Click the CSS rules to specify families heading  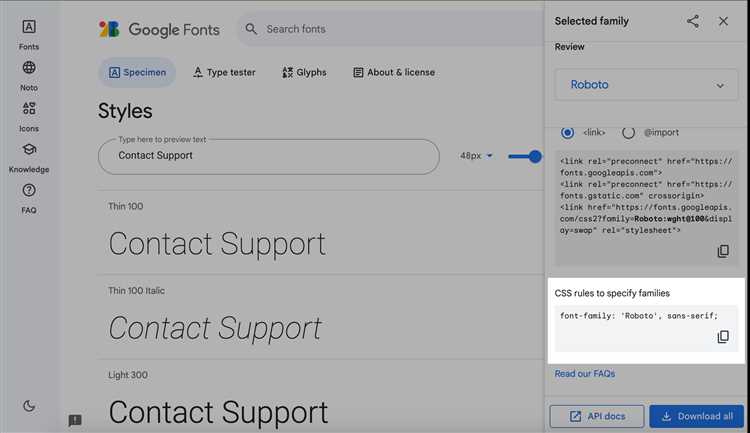point(612,293)
